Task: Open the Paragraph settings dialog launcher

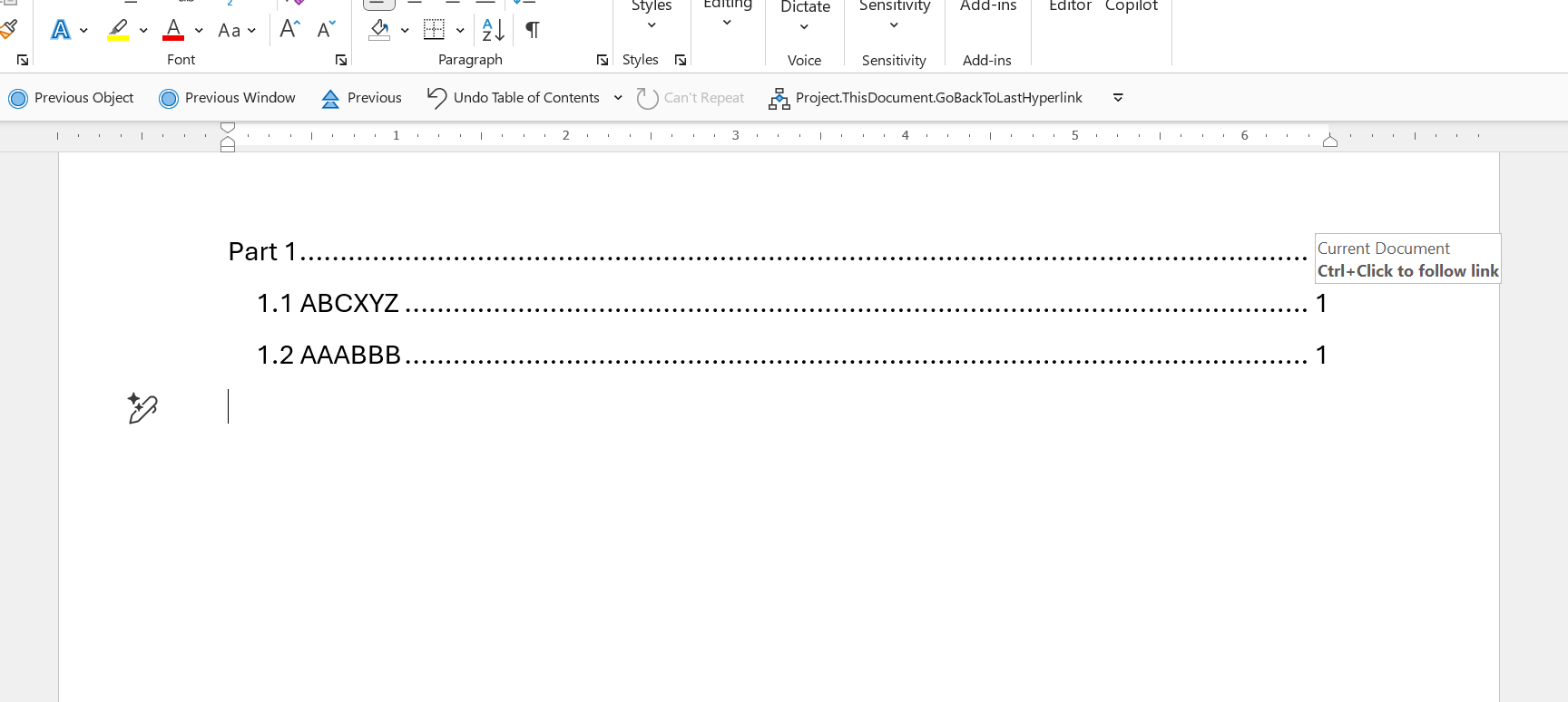Action: [603, 60]
